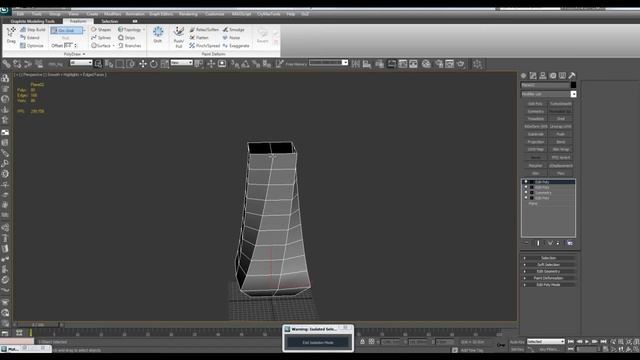The width and height of the screenshot is (640, 360).
Task: Toggle Pin Stack button
Action: pyautogui.click(x=527, y=243)
